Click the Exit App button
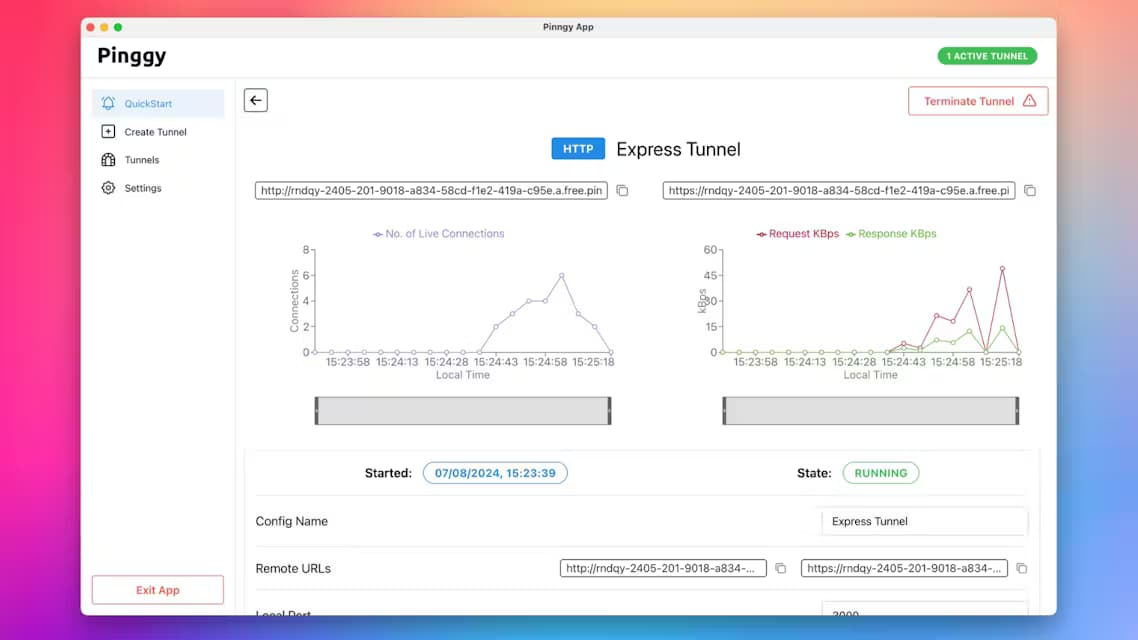1138x640 pixels. click(157, 590)
